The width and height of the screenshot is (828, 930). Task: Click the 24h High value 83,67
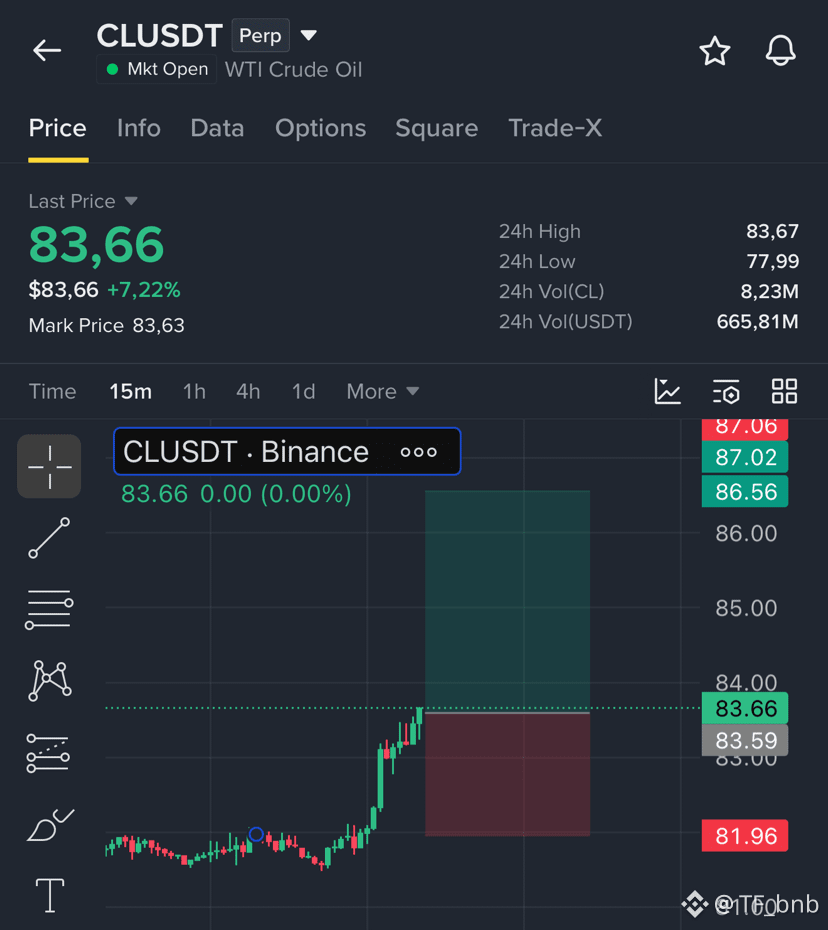(x=772, y=231)
